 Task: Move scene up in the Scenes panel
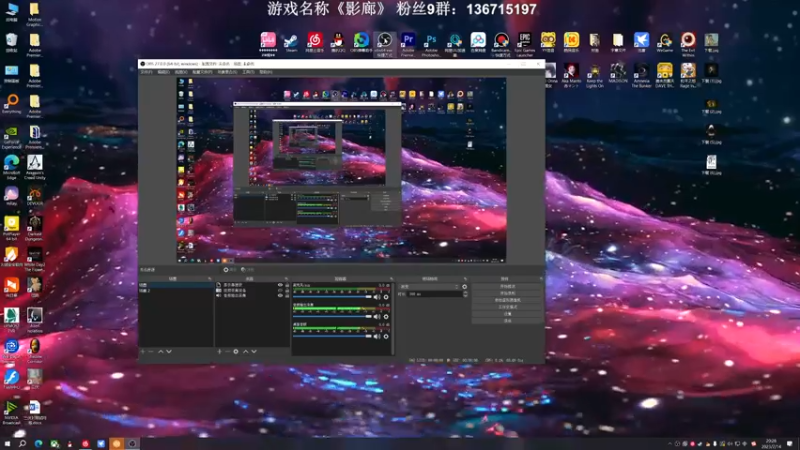161,352
